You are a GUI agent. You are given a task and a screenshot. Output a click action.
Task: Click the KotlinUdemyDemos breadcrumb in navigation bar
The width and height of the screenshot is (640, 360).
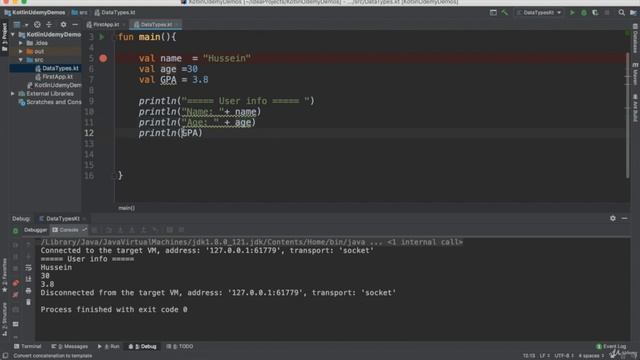tap(35, 13)
